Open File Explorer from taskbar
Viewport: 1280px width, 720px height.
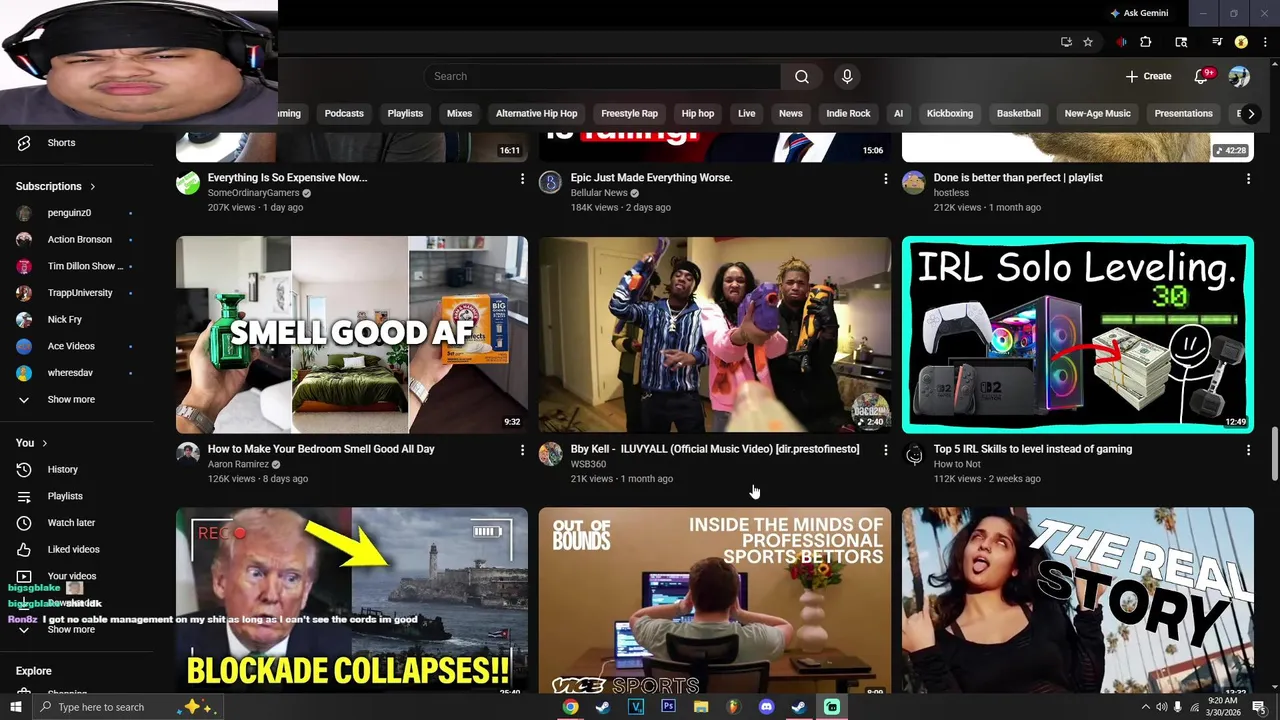(701, 707)
